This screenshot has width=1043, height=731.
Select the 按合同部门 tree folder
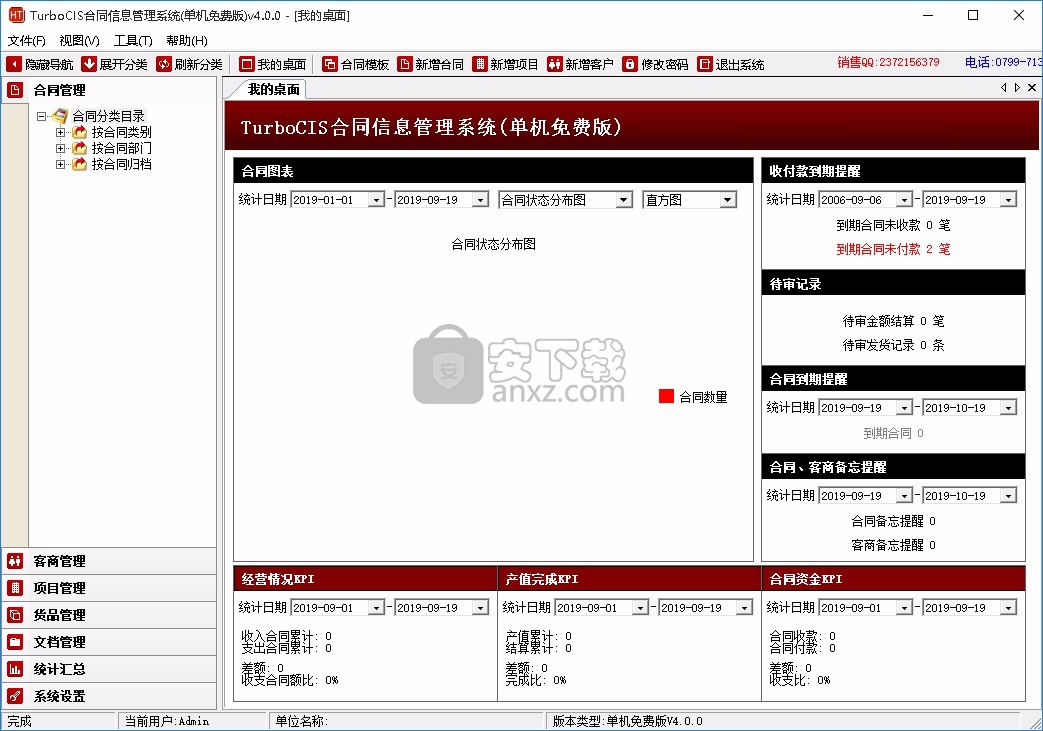[113, 148]
